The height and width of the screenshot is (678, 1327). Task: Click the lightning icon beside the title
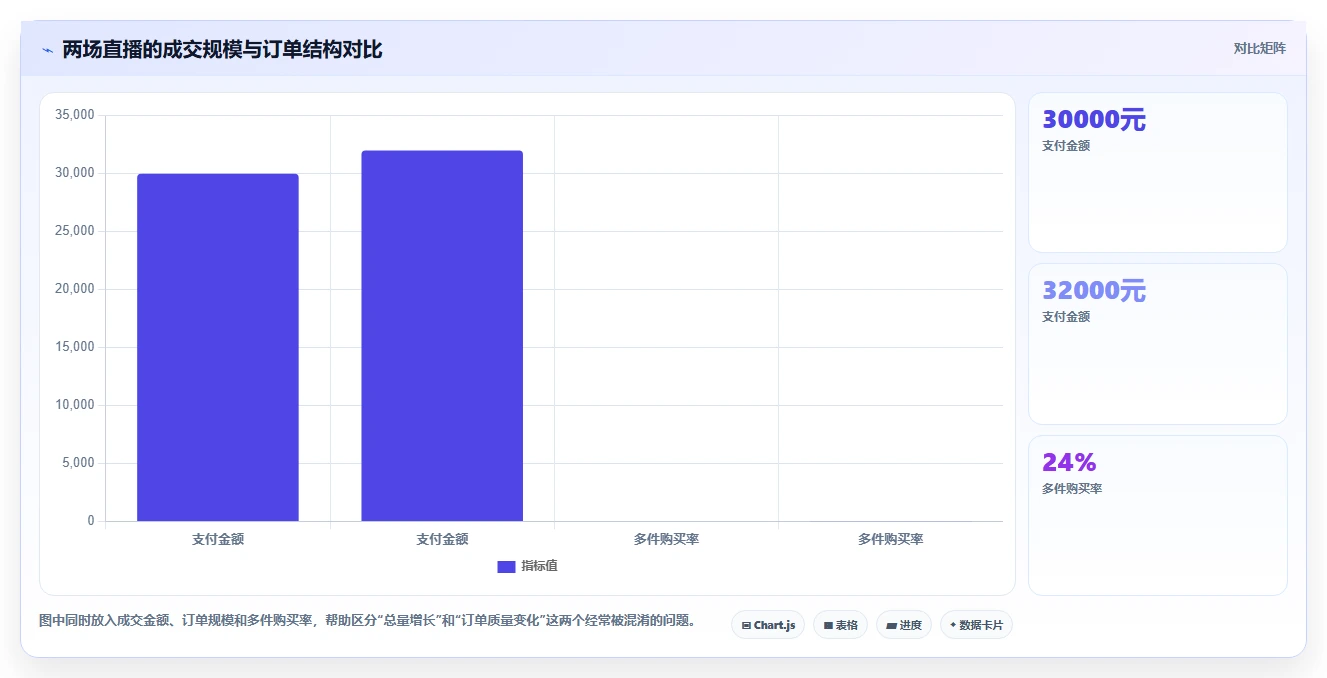click(47, 50)
